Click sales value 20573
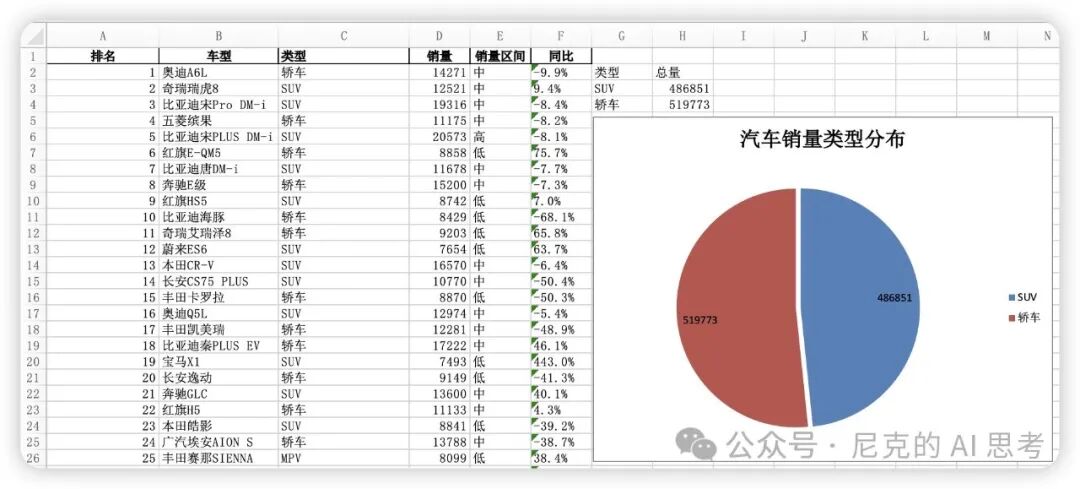Image resolution: width=1080 pixels, height=489 pixels. (x=439, y=136)
